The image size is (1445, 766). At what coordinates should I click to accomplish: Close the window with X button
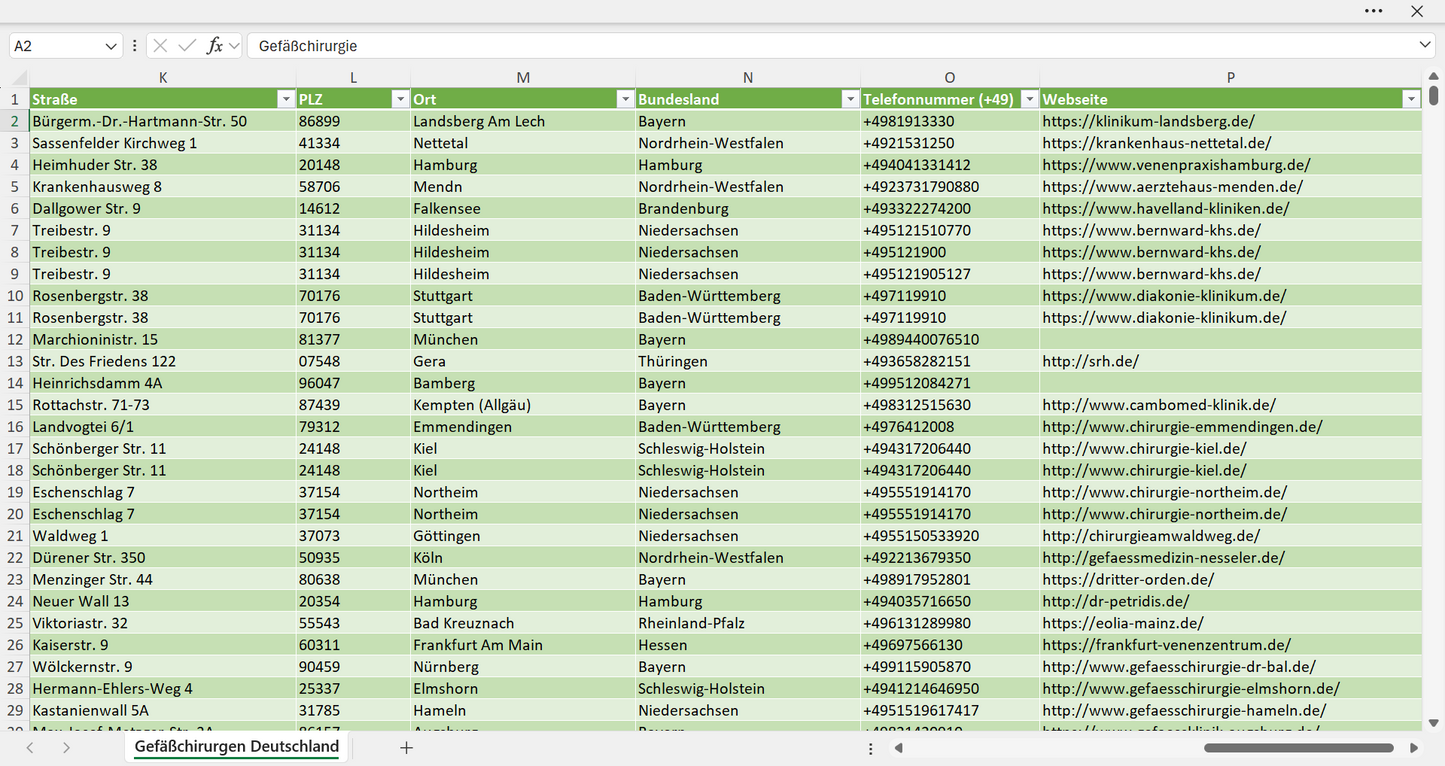pyautogui.click(x=1417, y=11)
